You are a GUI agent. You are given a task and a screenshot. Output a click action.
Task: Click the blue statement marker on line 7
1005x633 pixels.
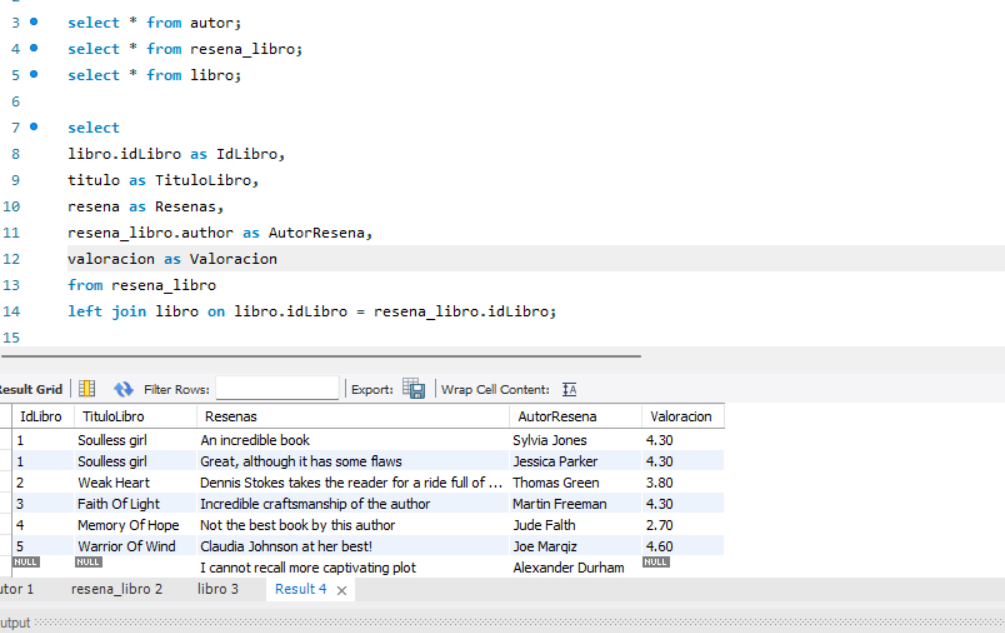[34, 127]
